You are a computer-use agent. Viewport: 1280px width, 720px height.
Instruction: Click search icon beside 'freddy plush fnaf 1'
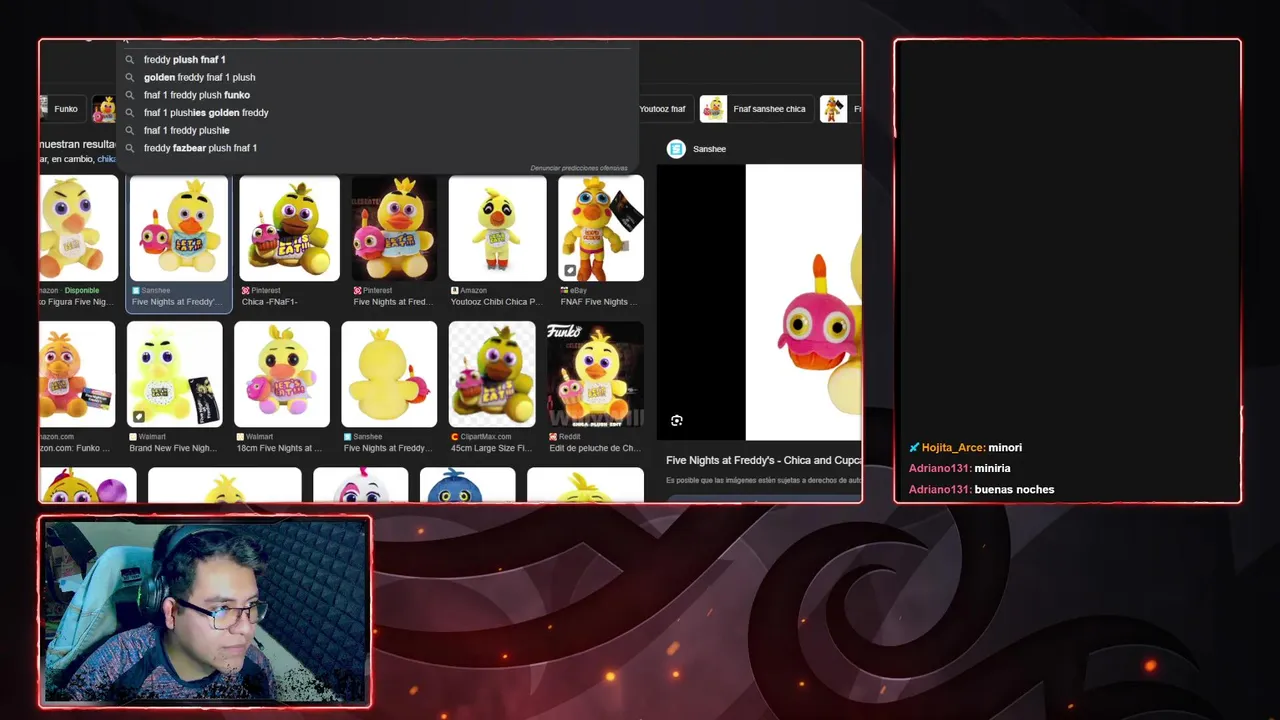pyautogui.click(x=129, y=60)
